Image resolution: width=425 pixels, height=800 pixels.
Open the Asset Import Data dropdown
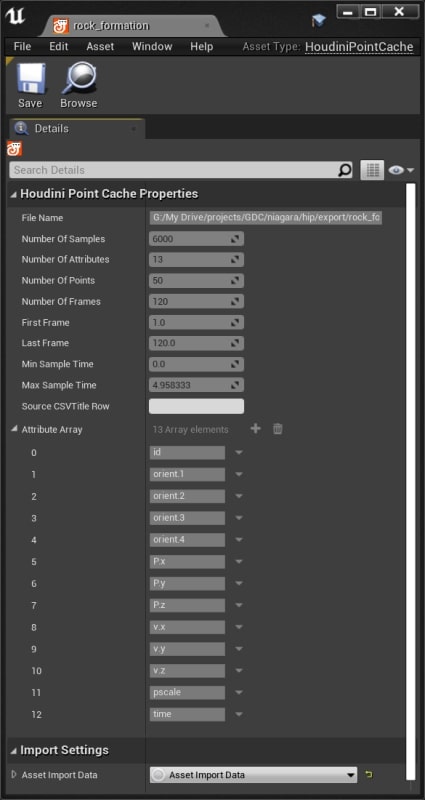point(254,775)
